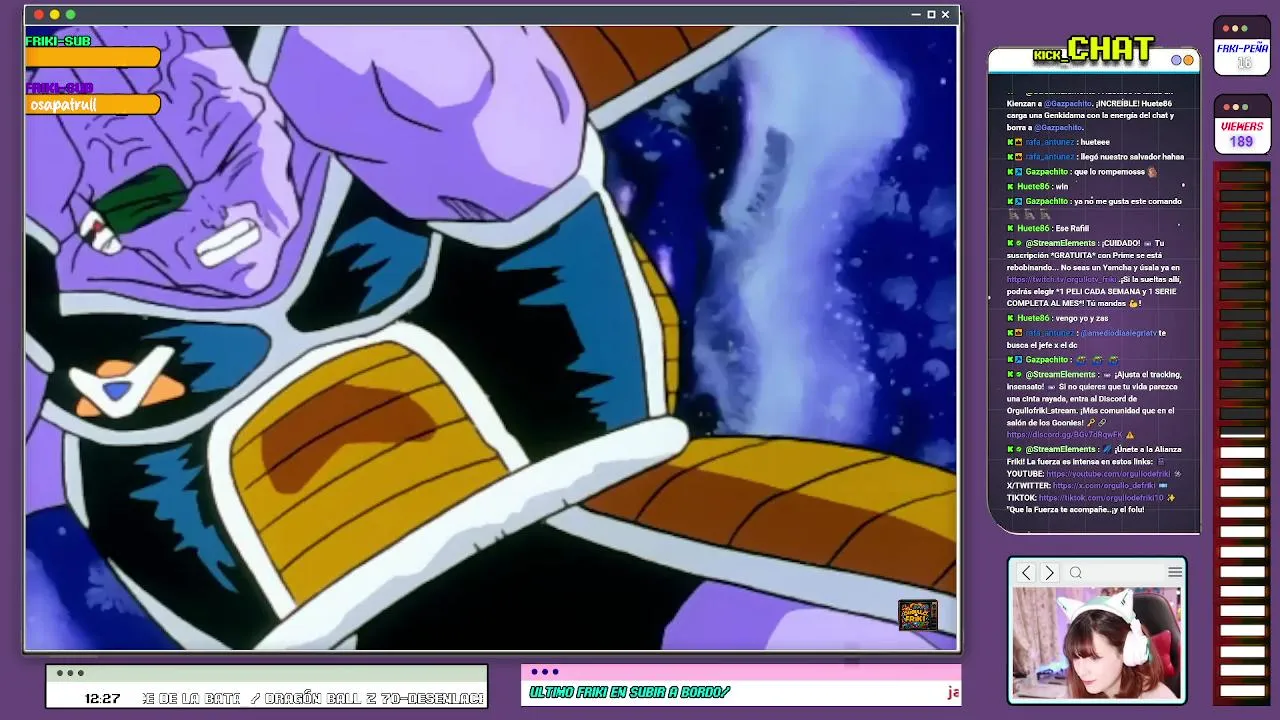Click the 'llegó nuestro salvador hahaa' message

pyautogui.click(x=1095, y=156)
